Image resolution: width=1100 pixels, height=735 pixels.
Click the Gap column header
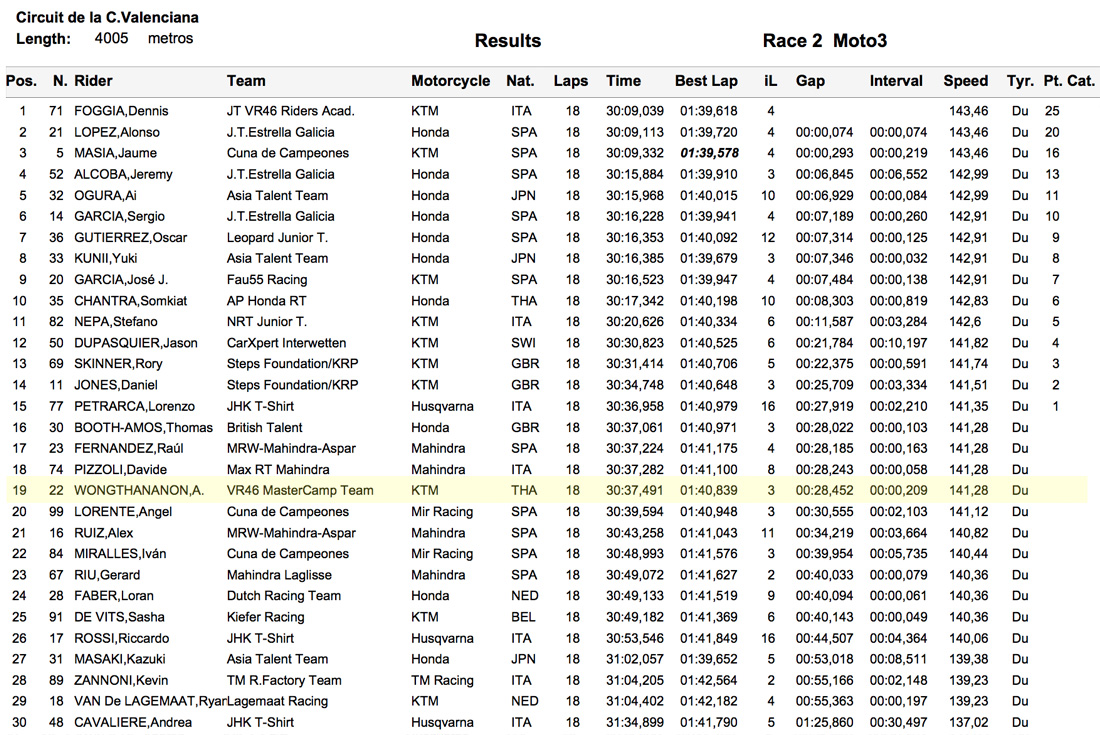810,81
